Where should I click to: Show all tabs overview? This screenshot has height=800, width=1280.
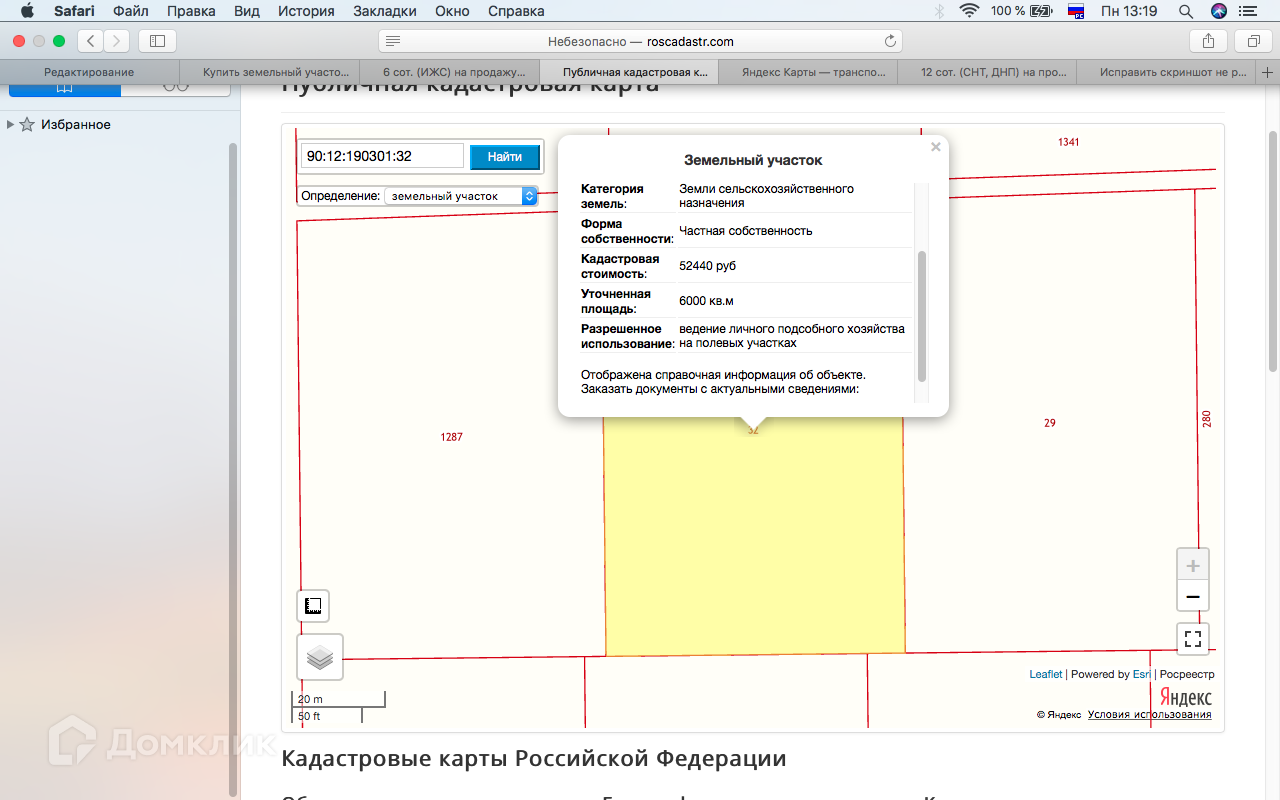point(1253,41)
